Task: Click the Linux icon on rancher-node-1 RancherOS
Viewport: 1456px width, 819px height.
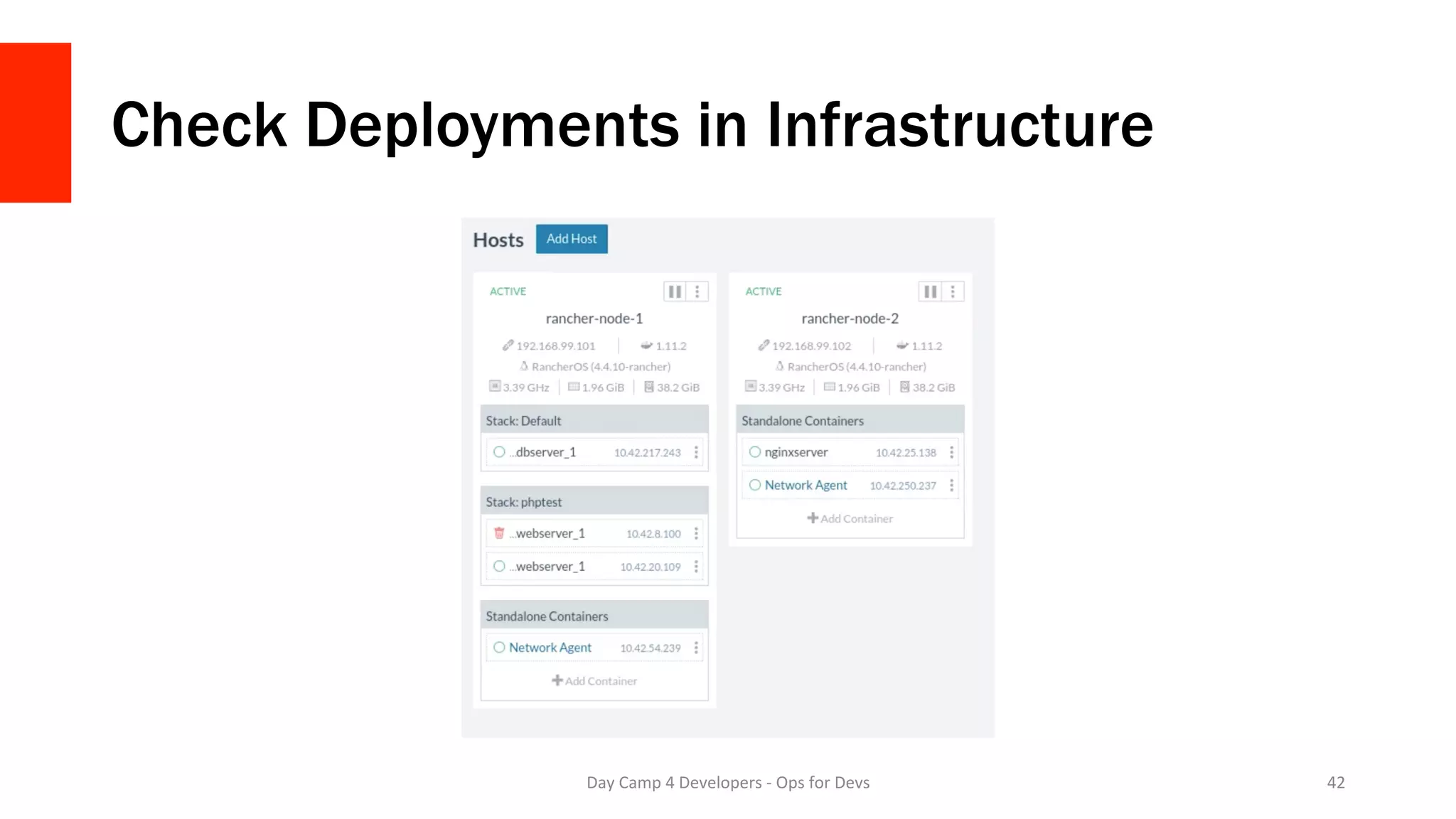Action: pyautogui.click(x=524, y=366)
